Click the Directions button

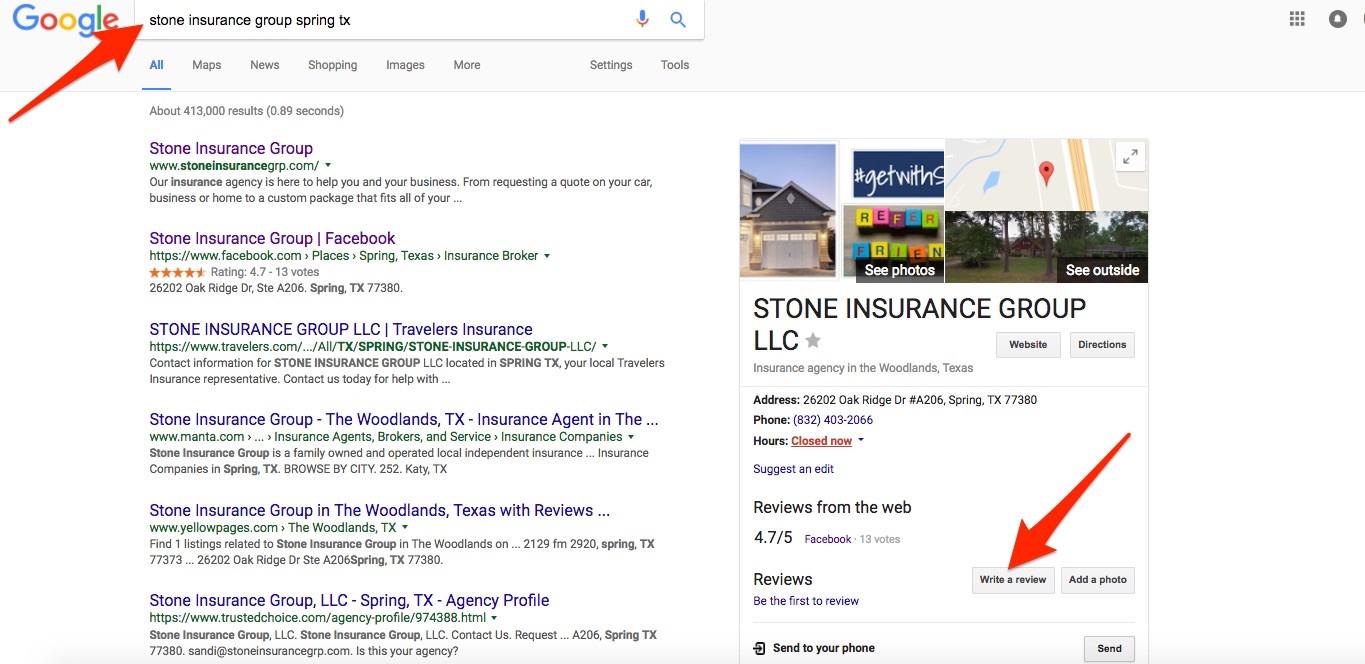click(x=1102, y=345)
